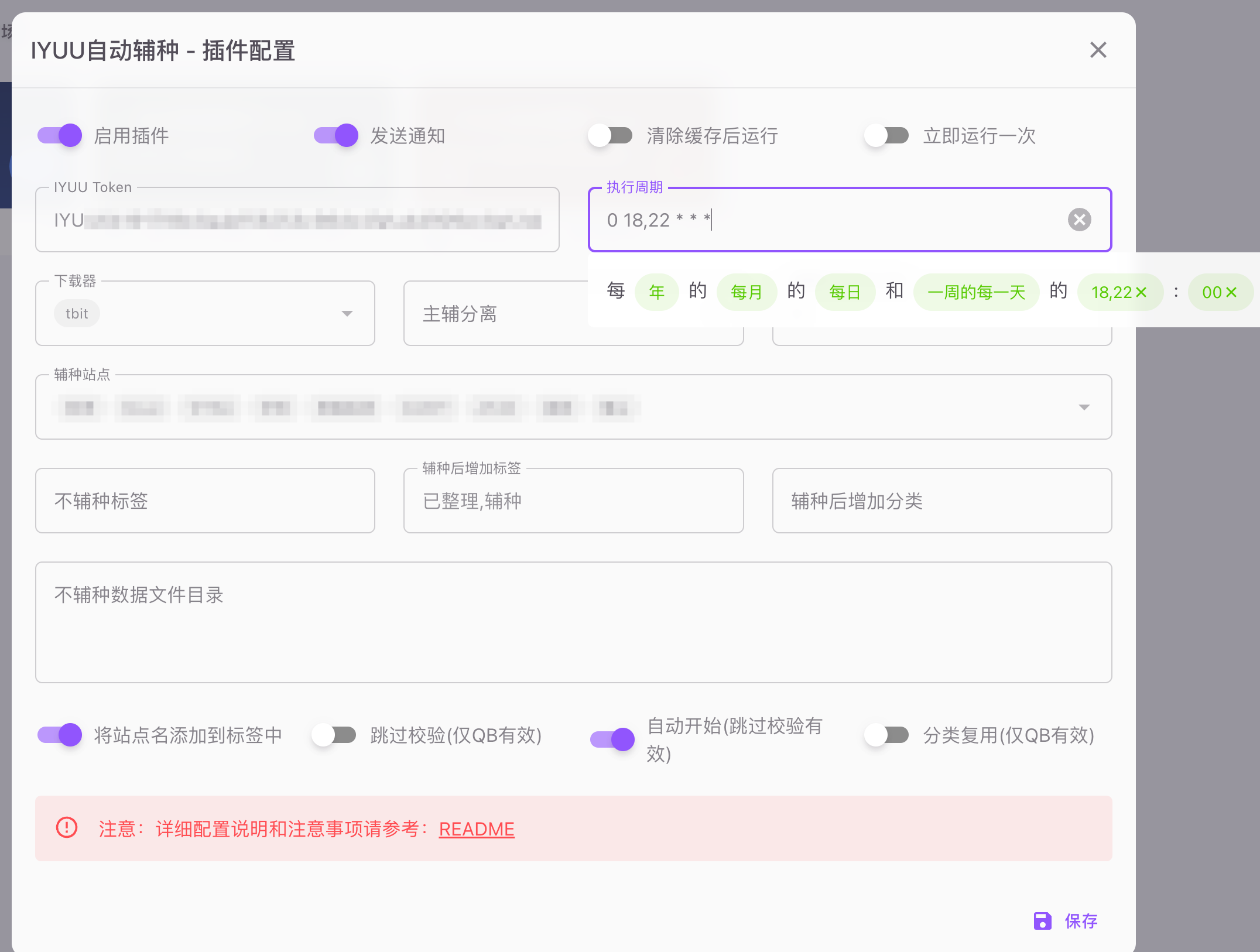The height and width of the screenshot is (952, 1260).
Task: Enable 清除缓存后运行 switch
Action: click(x=611, y=136)
